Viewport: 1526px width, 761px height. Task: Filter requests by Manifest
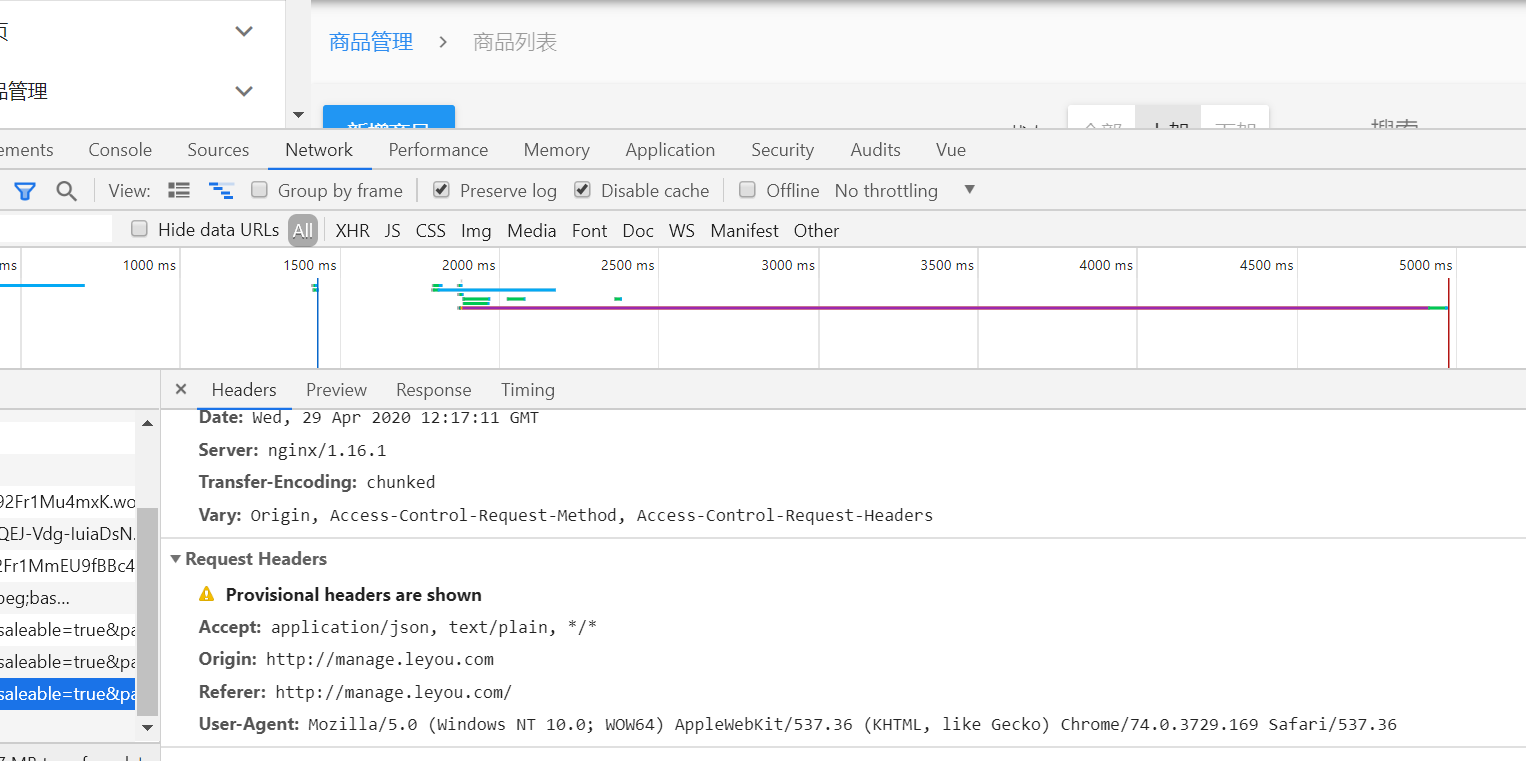click(744, 231)
